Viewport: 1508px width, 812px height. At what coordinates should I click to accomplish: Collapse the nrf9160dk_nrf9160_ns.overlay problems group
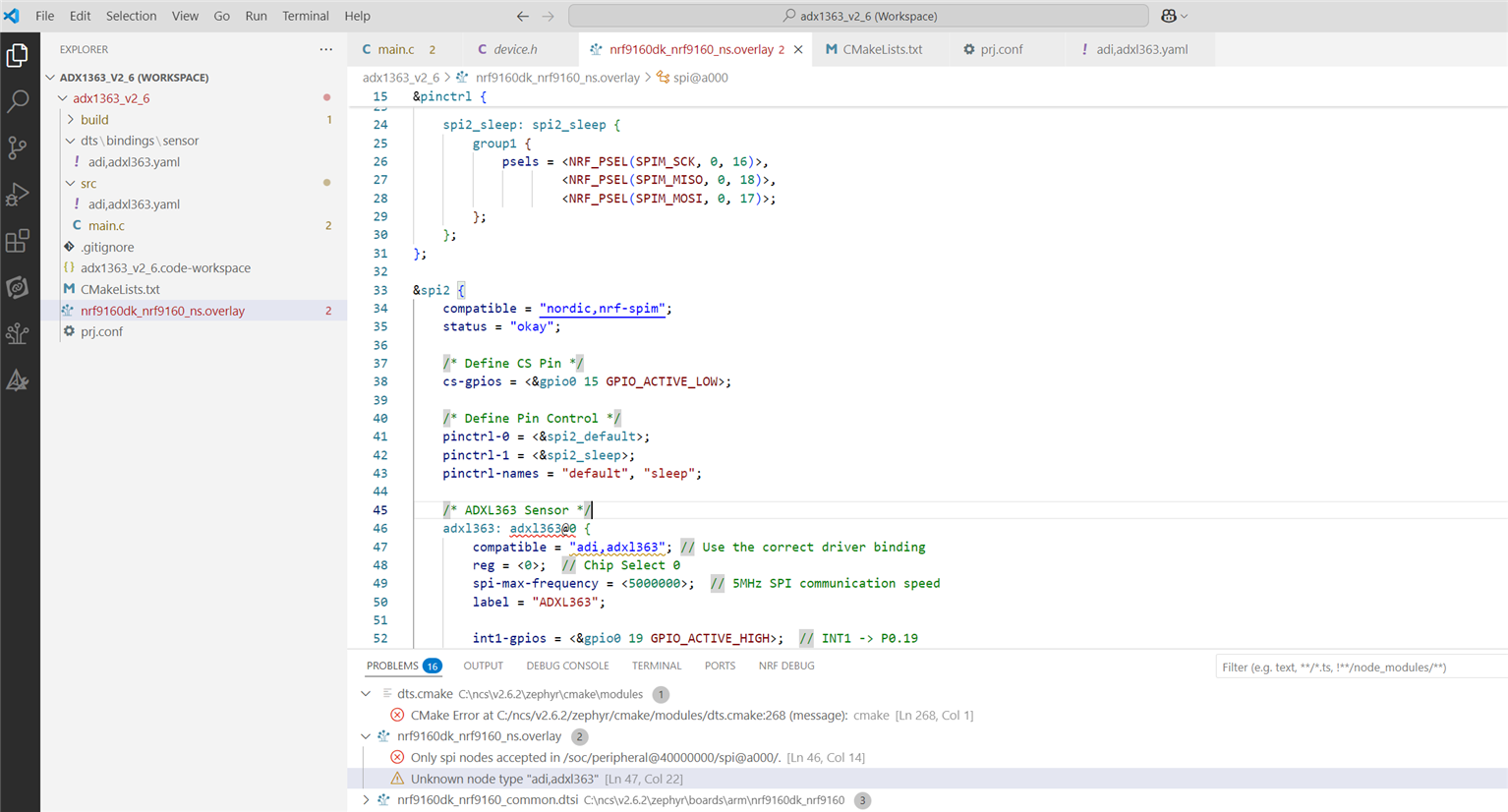(366, 736)
